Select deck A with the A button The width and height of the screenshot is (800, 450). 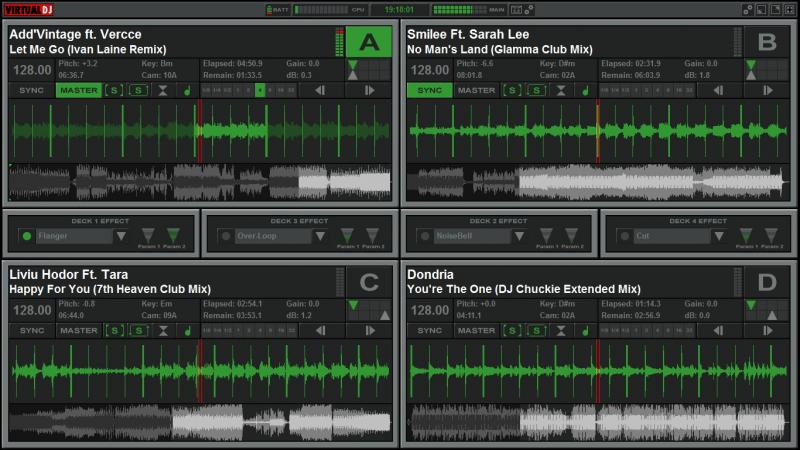369,42
